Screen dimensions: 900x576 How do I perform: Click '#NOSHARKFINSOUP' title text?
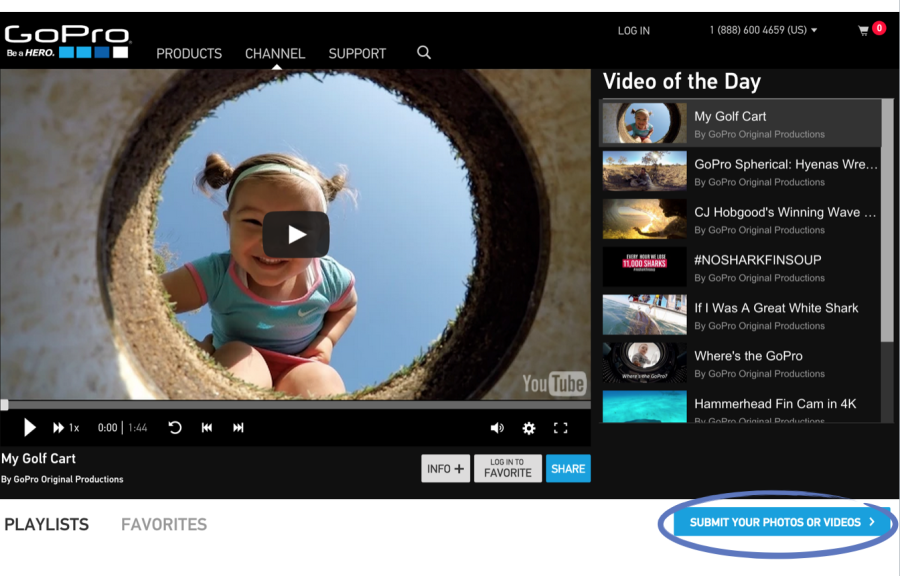pos(758,260)
